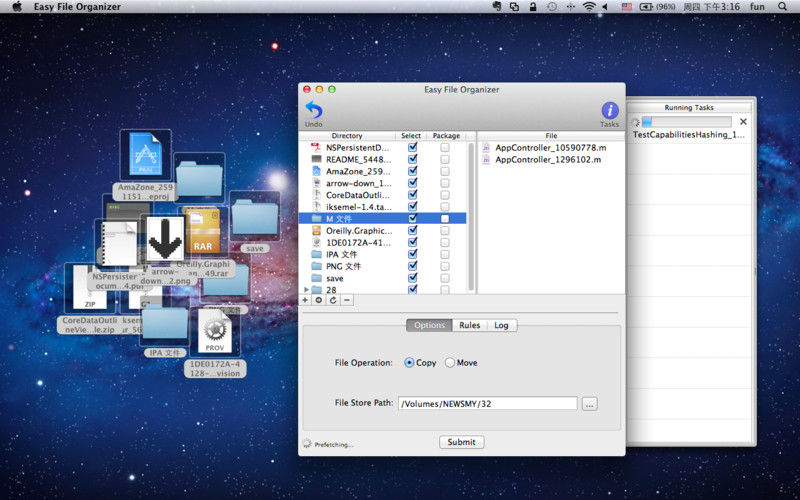Click the lock menu bar icon

pos(533,7)
